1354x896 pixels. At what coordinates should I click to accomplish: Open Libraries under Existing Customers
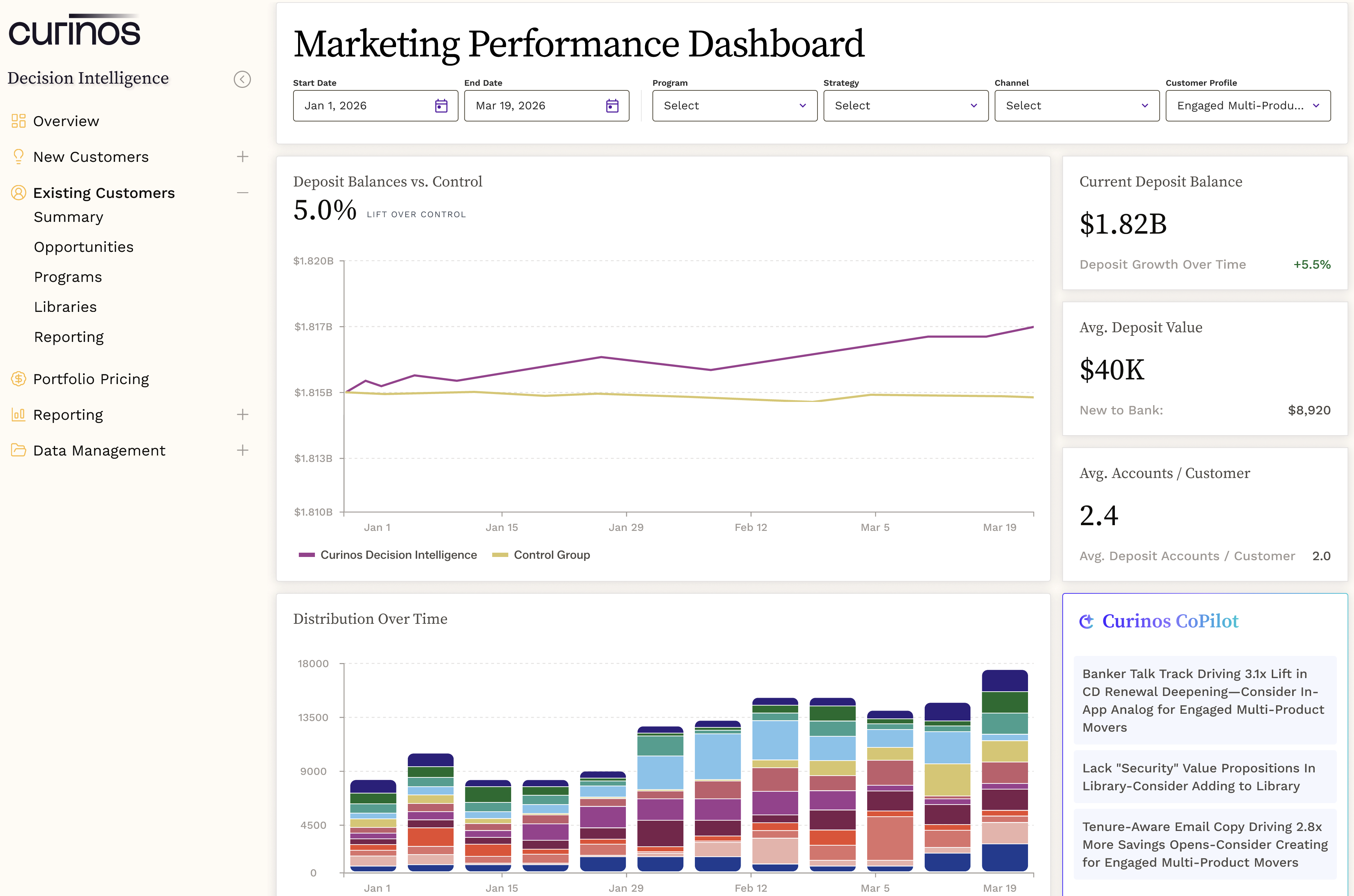tap(65, 307)
